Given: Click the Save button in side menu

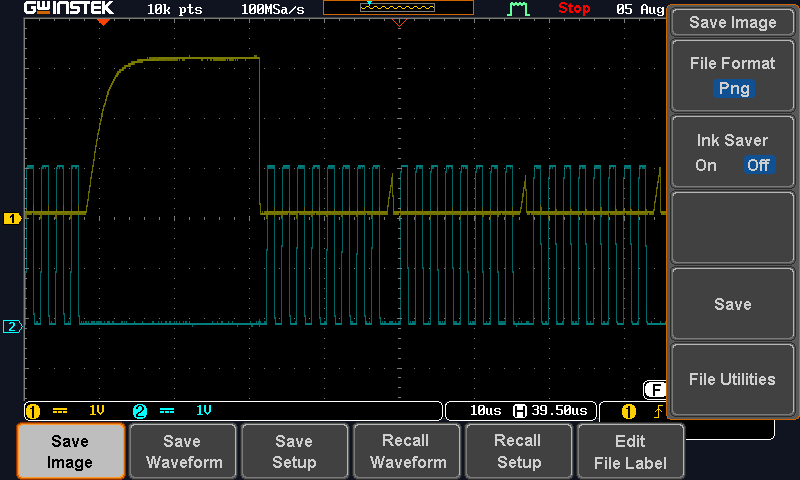Looking at the screenshot, I should pyautogui.click(x=733, y=304).
